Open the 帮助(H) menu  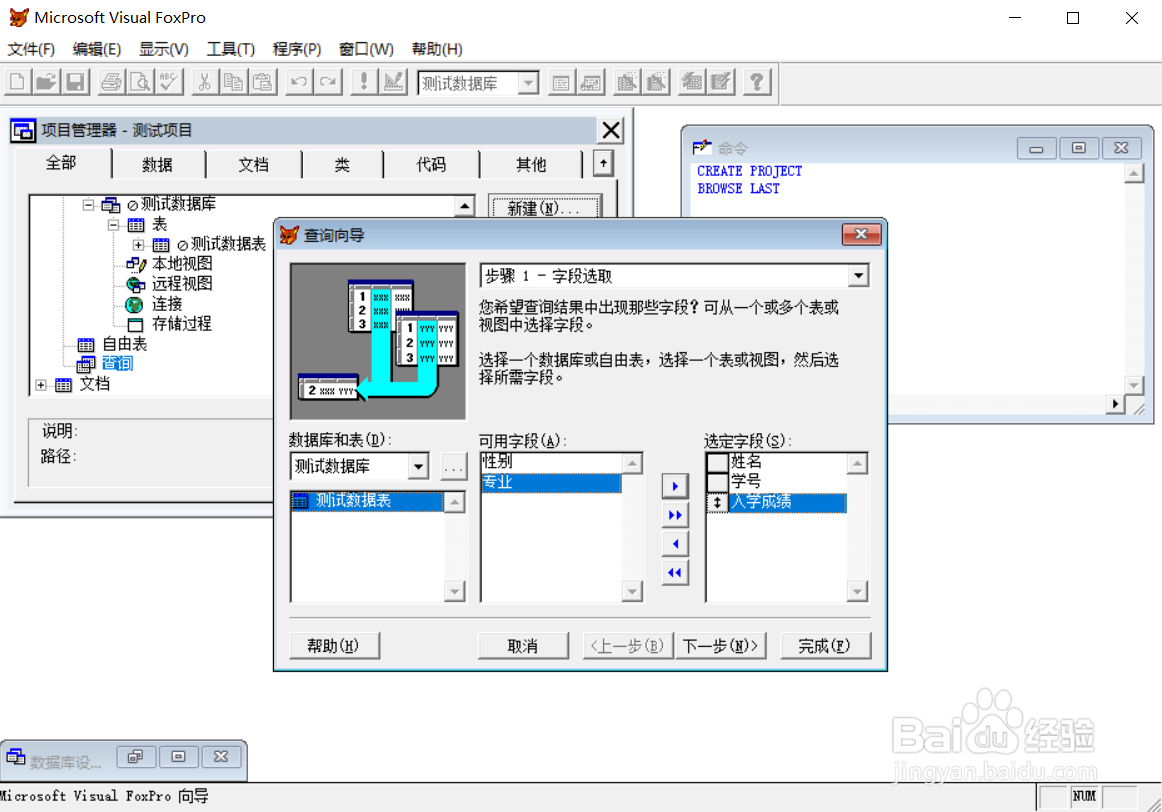click(437, 49)
